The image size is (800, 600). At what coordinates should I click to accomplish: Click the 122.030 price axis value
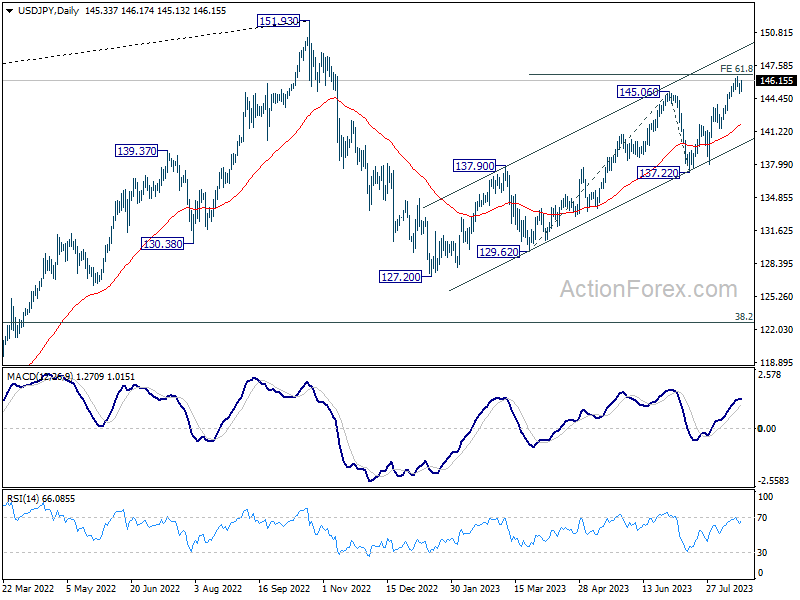click(776, 329)
